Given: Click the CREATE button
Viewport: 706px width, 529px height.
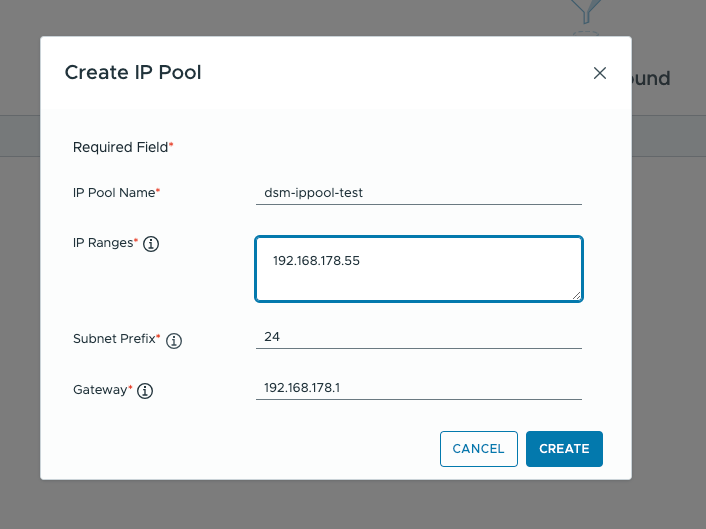Looking at the screenshot, I should click(564, 449).
